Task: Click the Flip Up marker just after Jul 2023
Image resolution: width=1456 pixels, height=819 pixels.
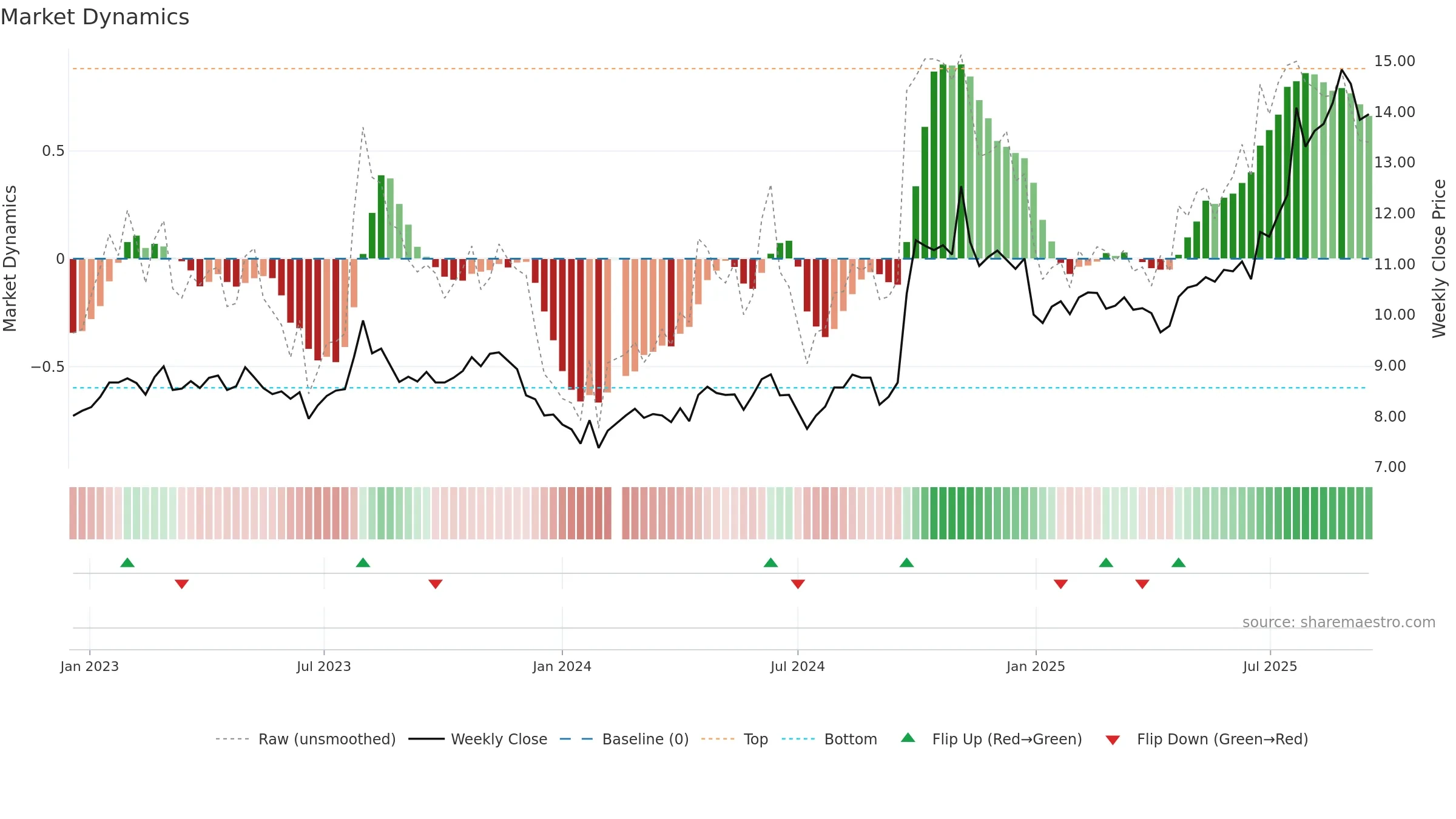Action: 363,562
